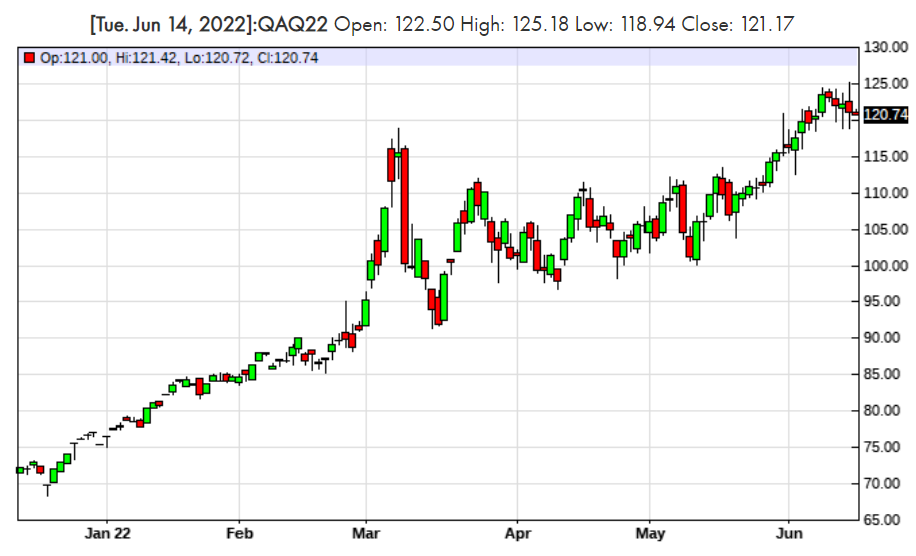
Task: Click the tall red candlestick from March's peak
Action: pyautogui.click(x=405, y=206)
